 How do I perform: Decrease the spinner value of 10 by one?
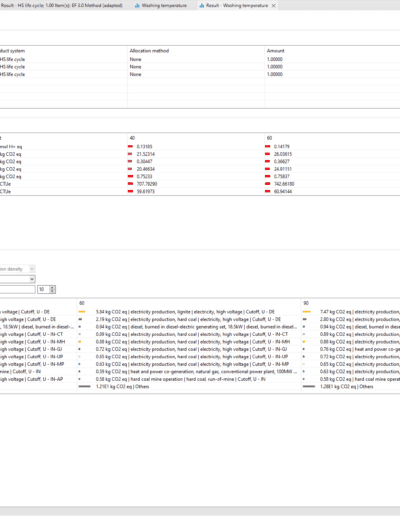click(x=52, y=291)
